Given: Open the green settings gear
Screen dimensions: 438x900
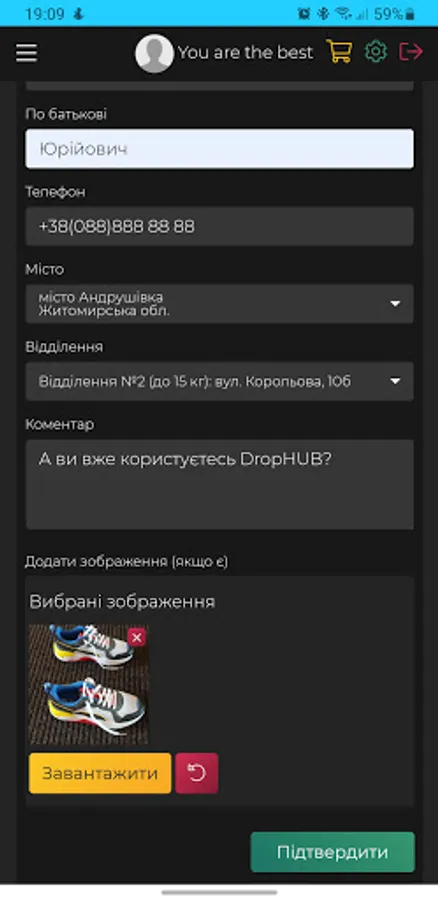Looking at the screenshot, I should (x=376, y=52).
